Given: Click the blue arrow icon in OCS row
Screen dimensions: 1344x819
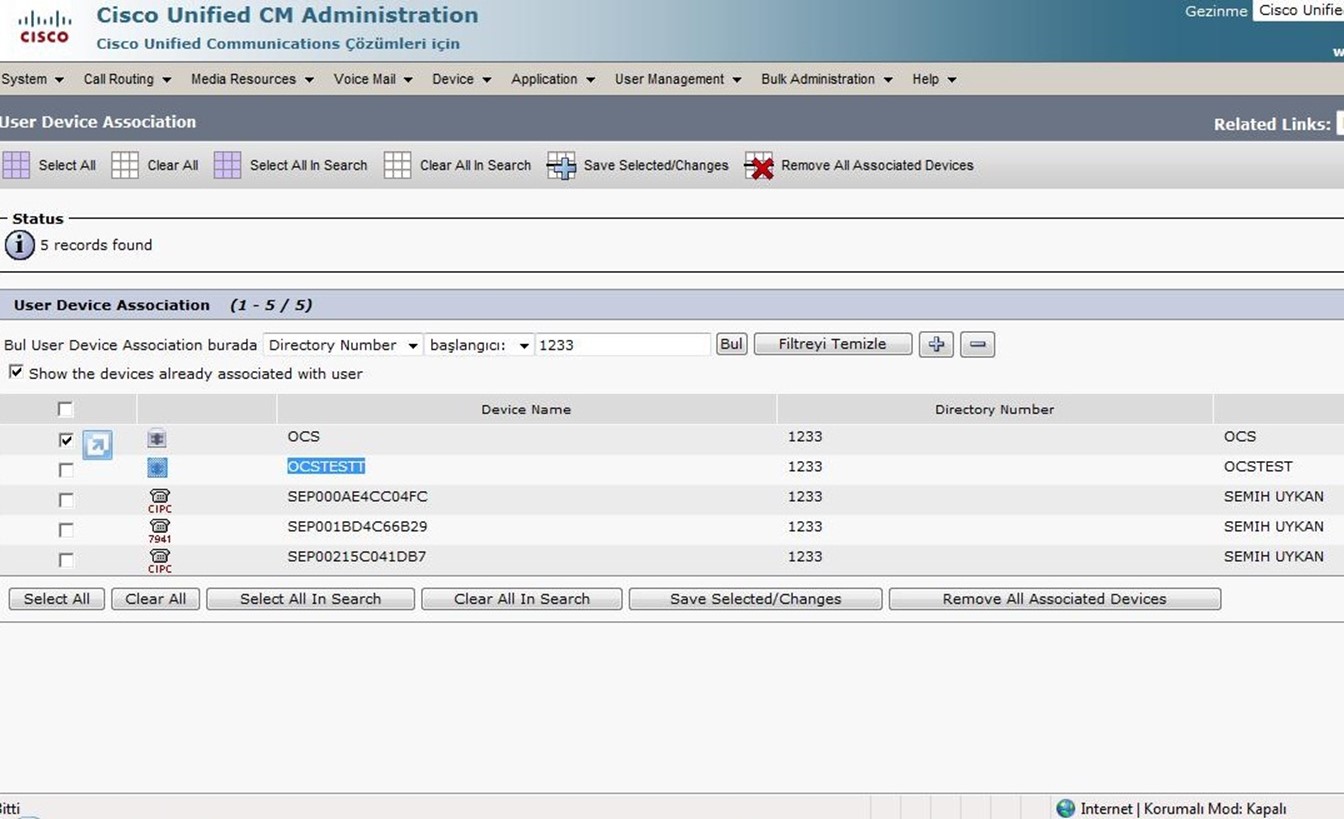Looking at the screenshot, I should click(x=97, y=444).
